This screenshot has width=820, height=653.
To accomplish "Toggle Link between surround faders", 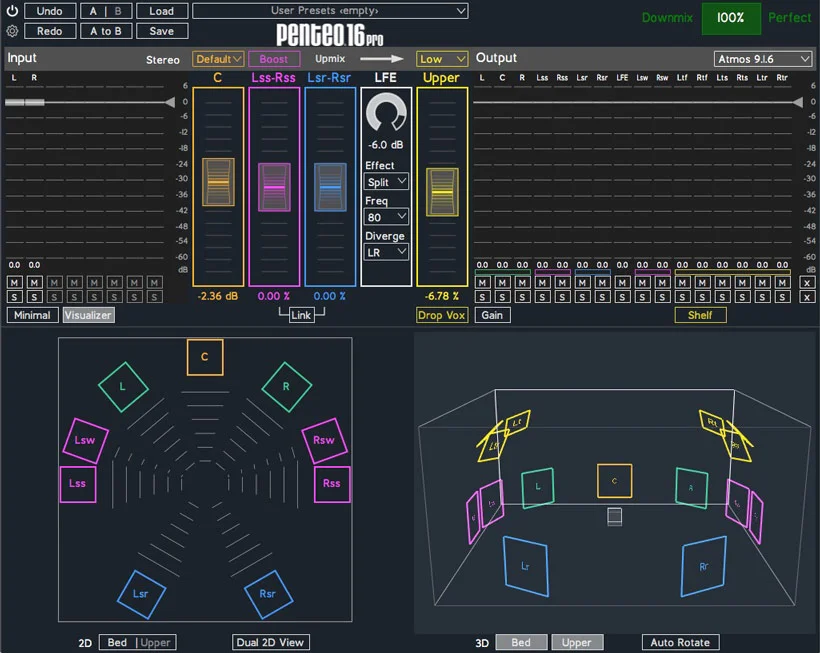I will click(301, 315).
